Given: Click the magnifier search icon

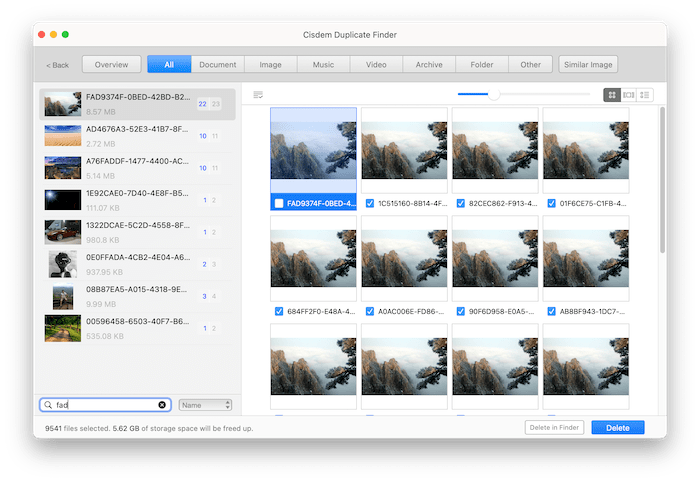Looking at the screenshot, I should pos(48,405).
